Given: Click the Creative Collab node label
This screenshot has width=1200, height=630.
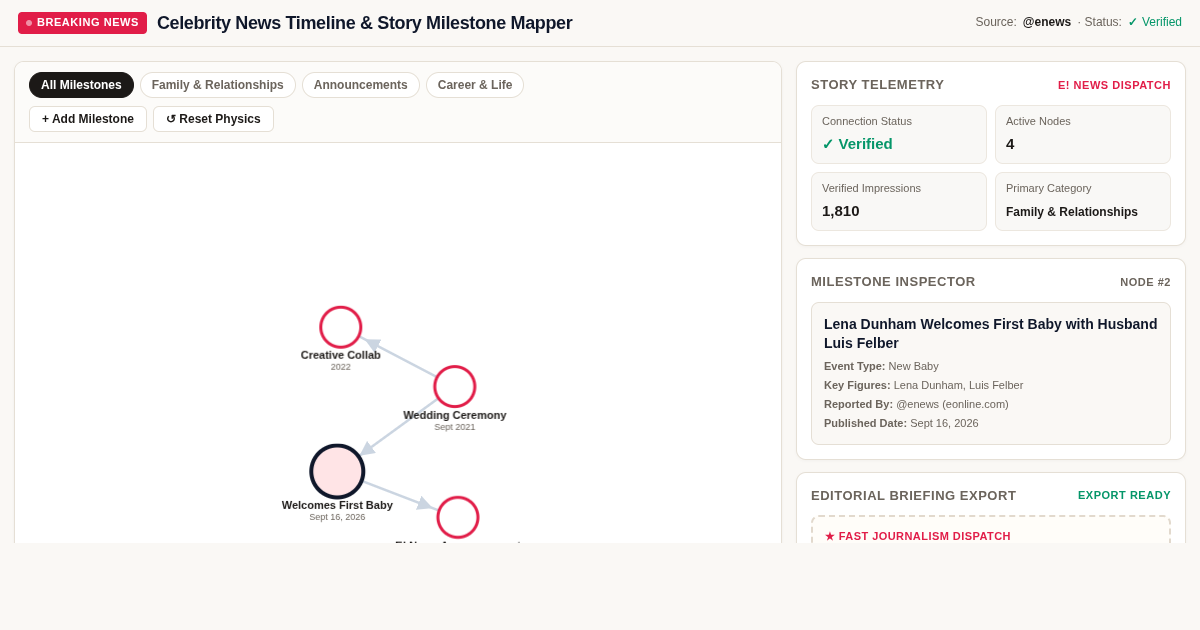Looking at the screenshot, I should tap(341, 355).
